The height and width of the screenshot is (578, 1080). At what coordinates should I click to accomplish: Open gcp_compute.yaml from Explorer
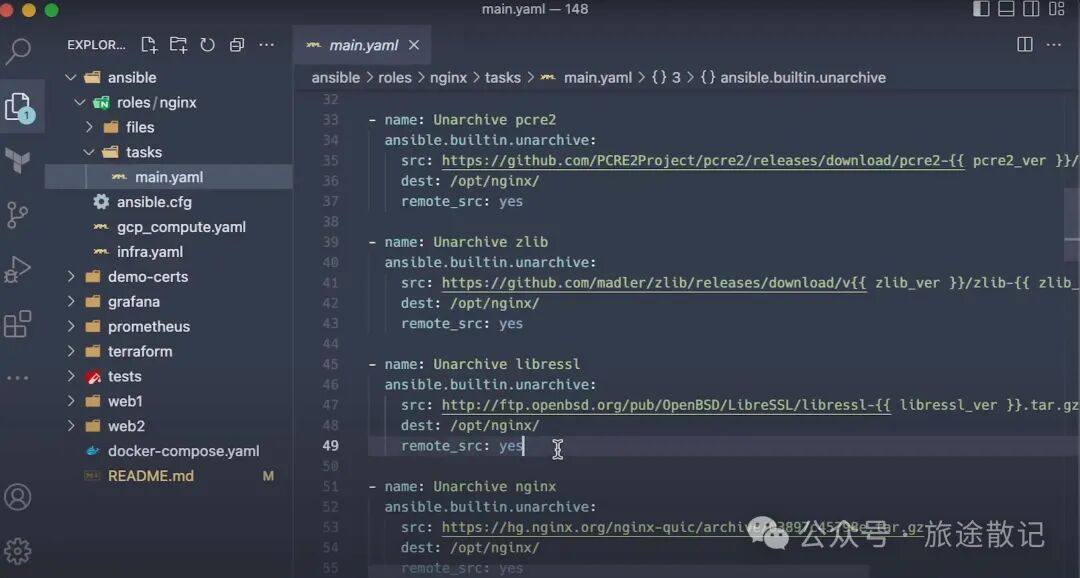point(181,227)
